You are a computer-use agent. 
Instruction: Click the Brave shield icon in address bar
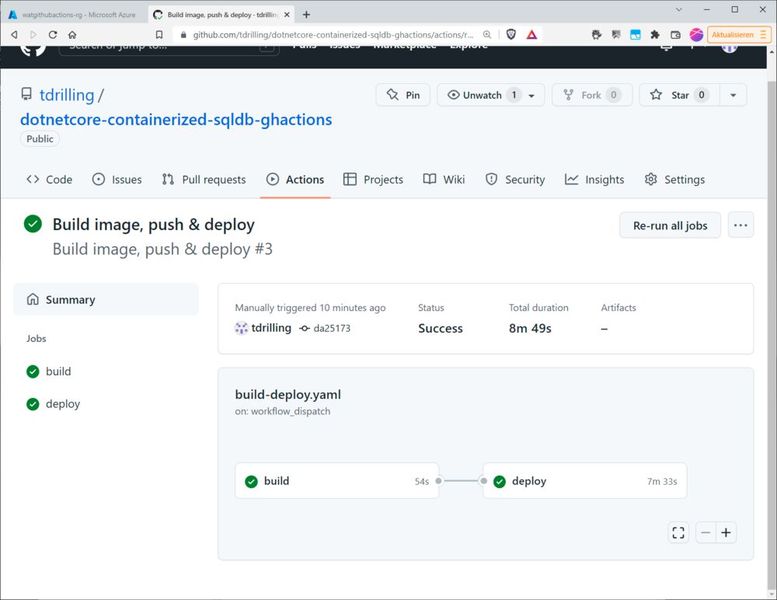512,34
